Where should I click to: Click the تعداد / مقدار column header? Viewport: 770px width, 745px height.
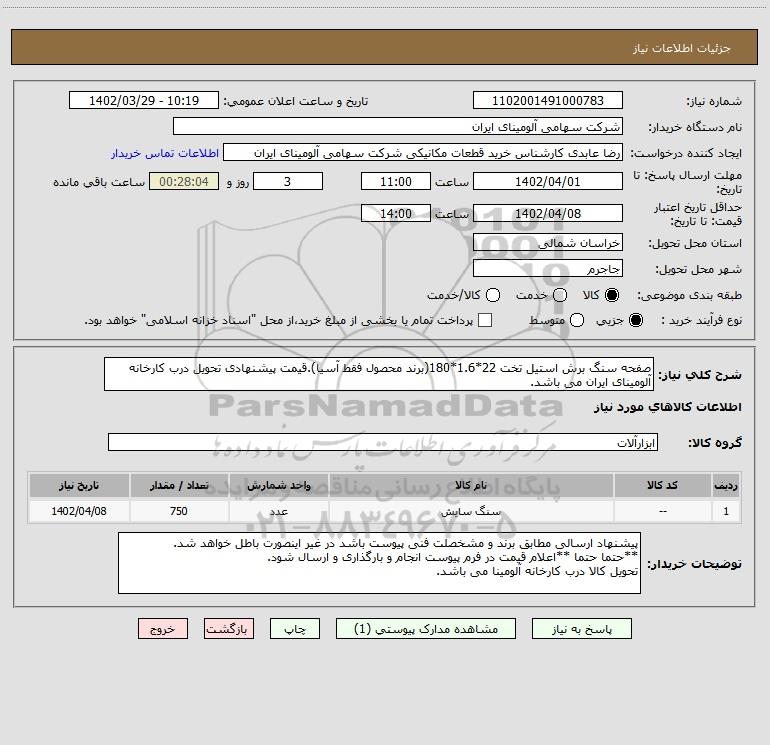(x=179, y=485)
